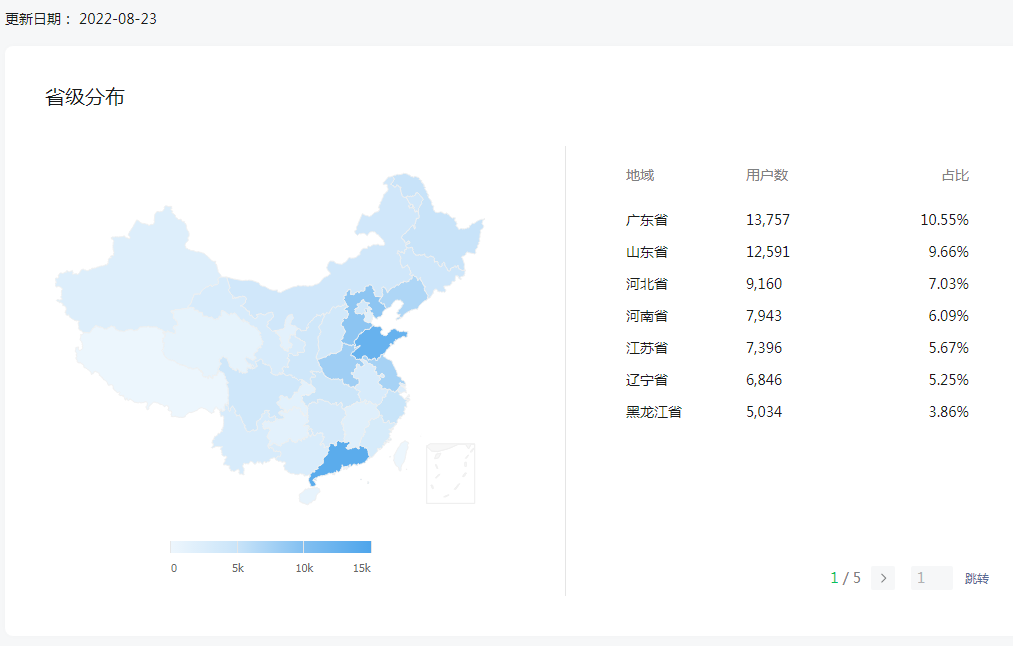Screen dimensions: 1013x646
Task: Click the 地域 column header
Action: point(640,175)
